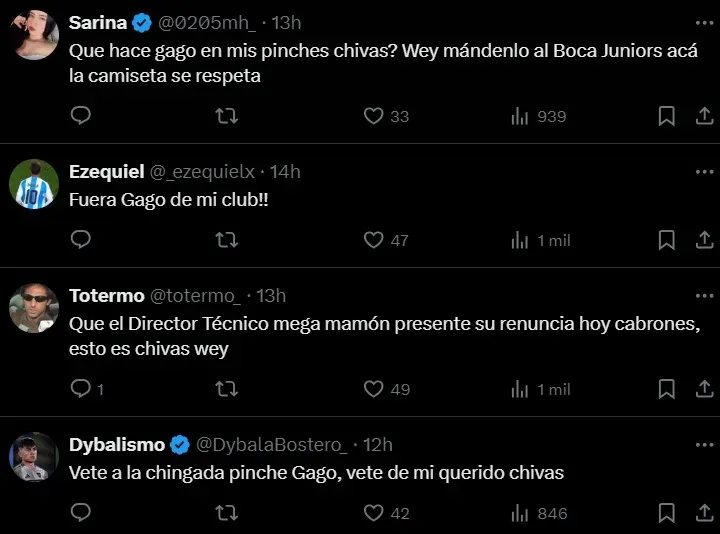The width and height of the screenshot is (720, 534).
Task: Share Ezequiel's tweet
Action: tap(703, 240)
